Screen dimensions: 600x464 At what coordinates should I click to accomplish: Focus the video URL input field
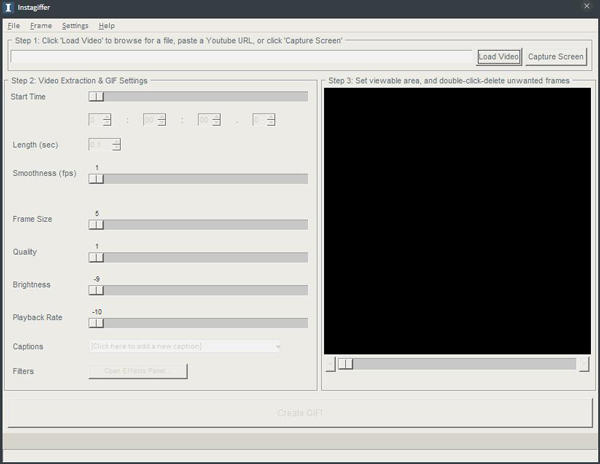coord(242,57)
